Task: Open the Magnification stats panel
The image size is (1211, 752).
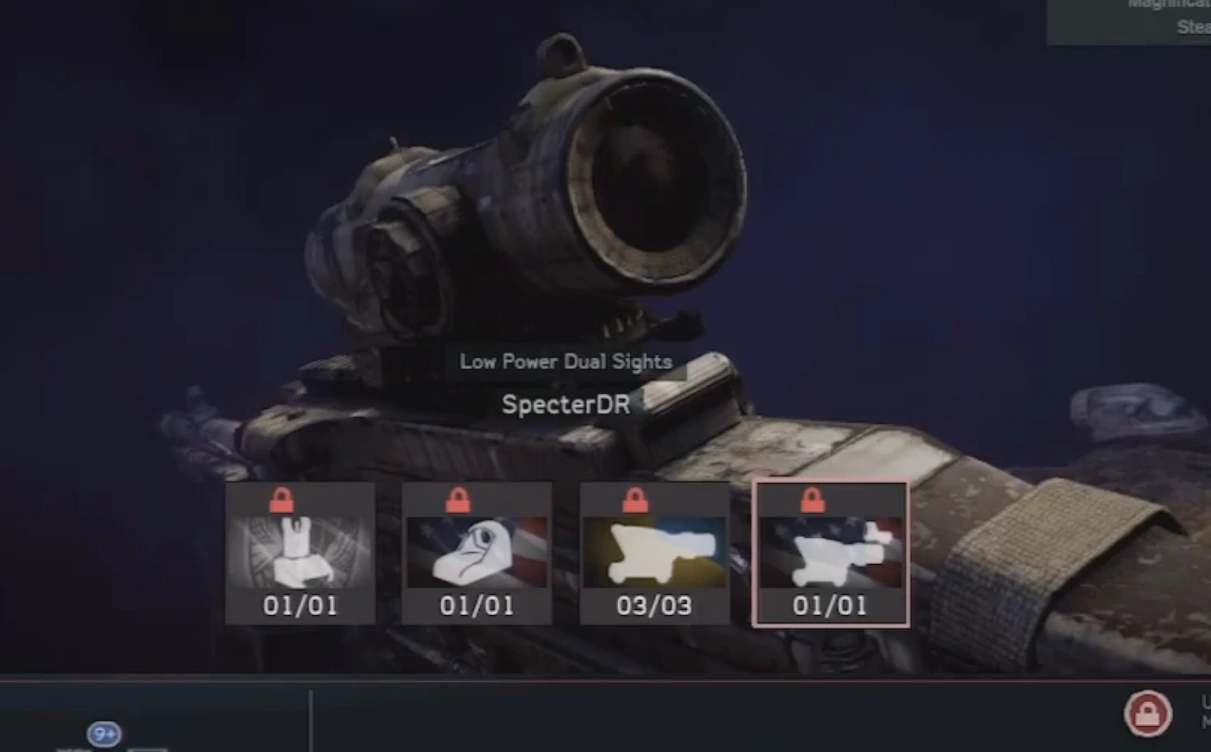Action: point(1129,22)
